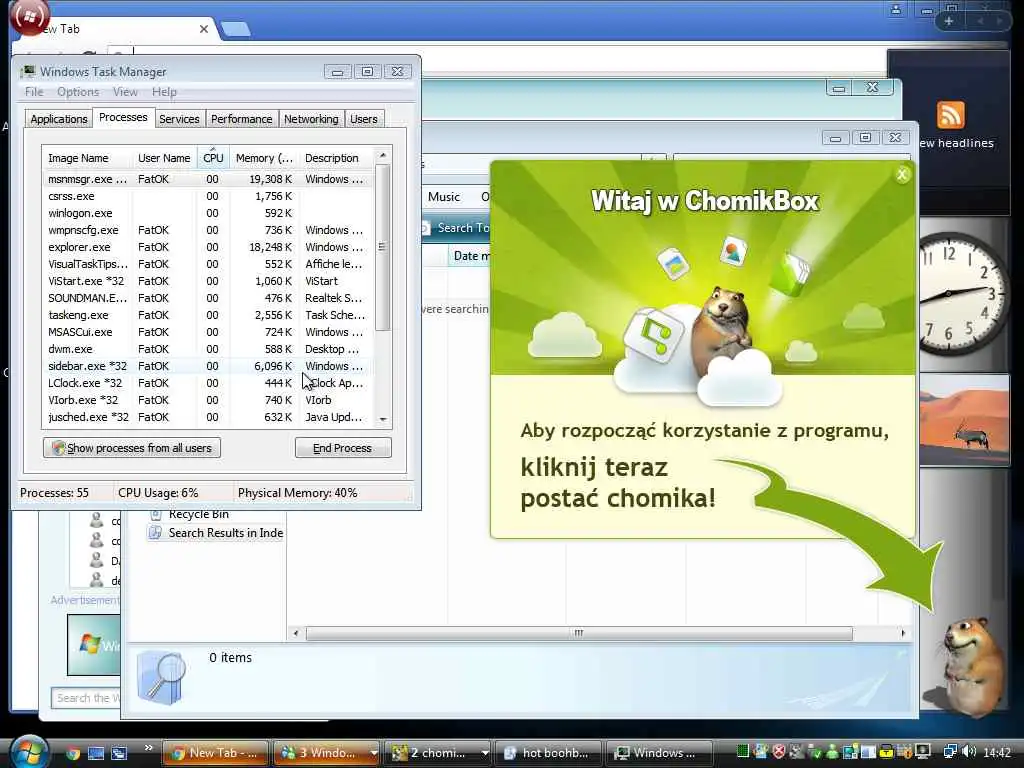The height and width of the screenshot is (768, 1024).
Task: Select the msnmsgr.exe process row
Action: (x=208, y=179)
